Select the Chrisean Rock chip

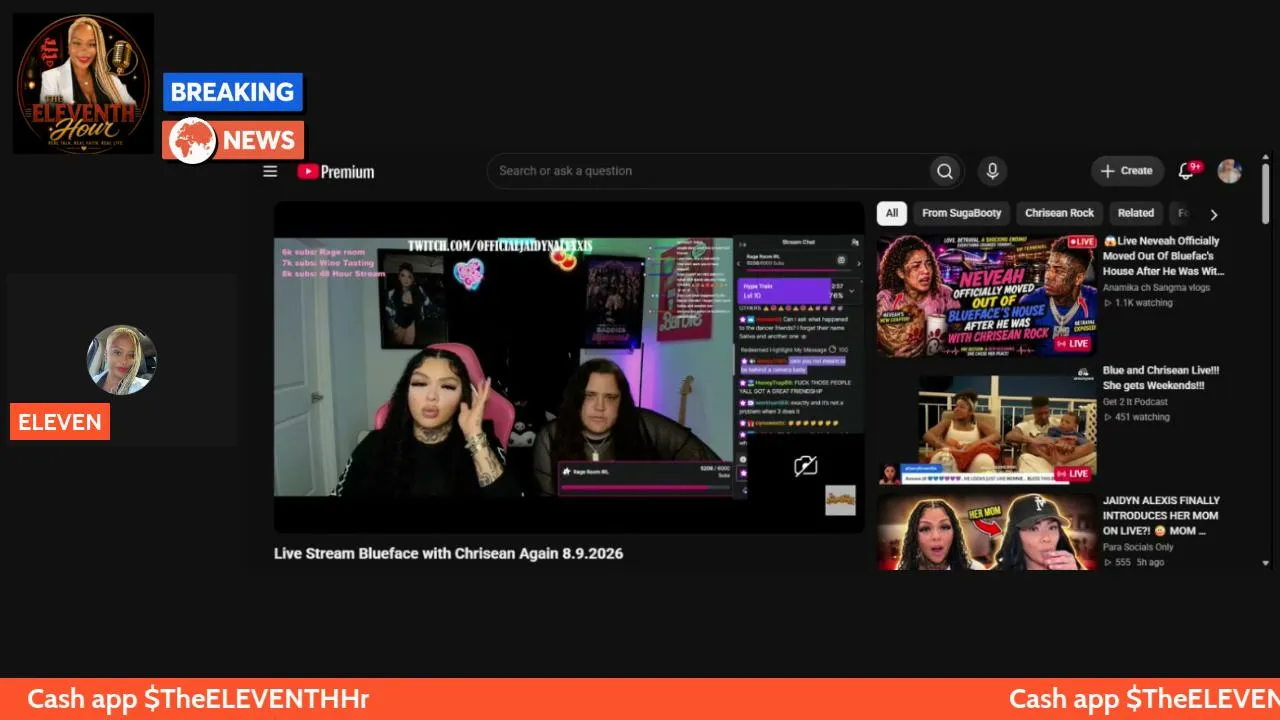(x=1059, y=213)
